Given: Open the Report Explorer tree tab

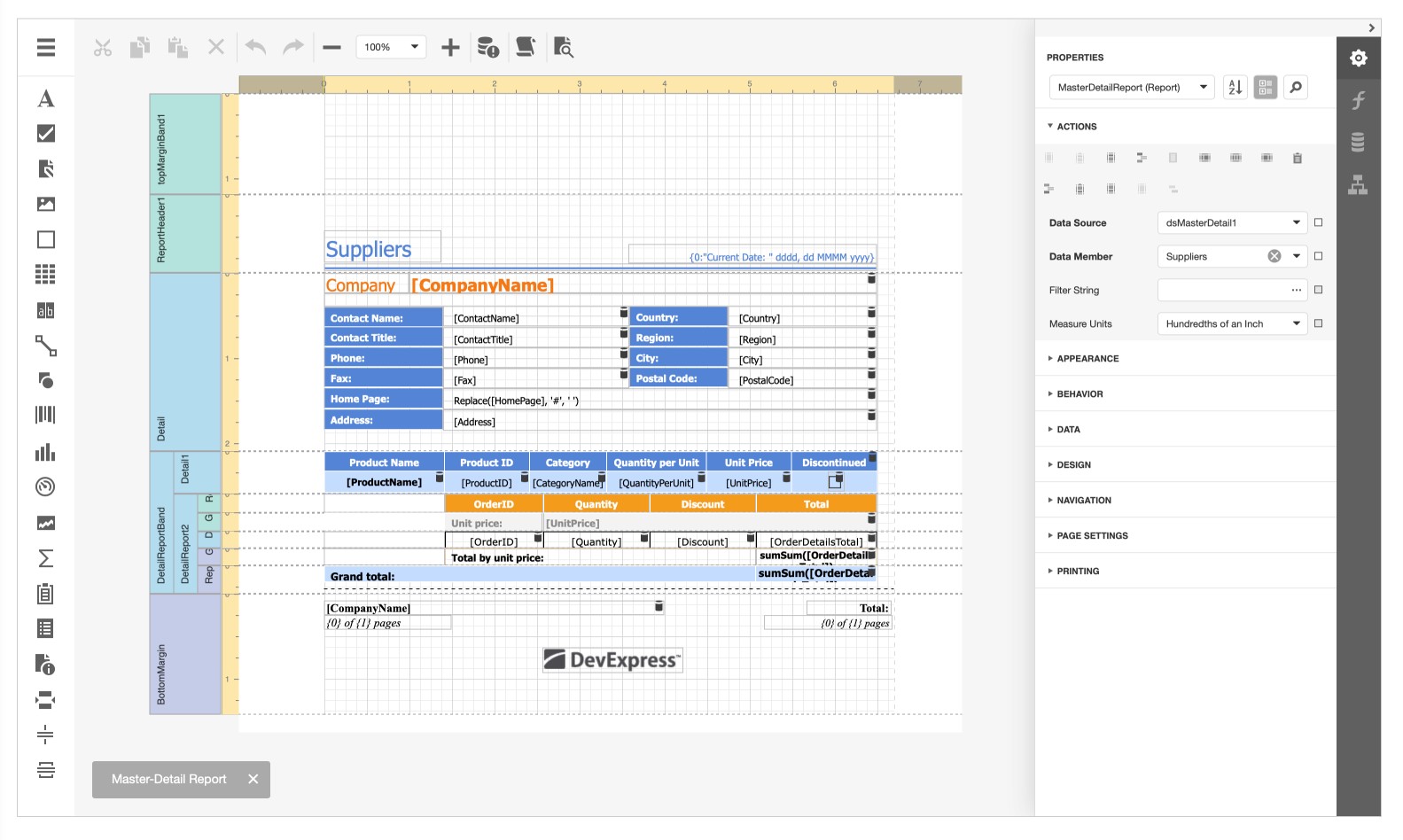Looking at the screenshot, I should point(1359,184).
